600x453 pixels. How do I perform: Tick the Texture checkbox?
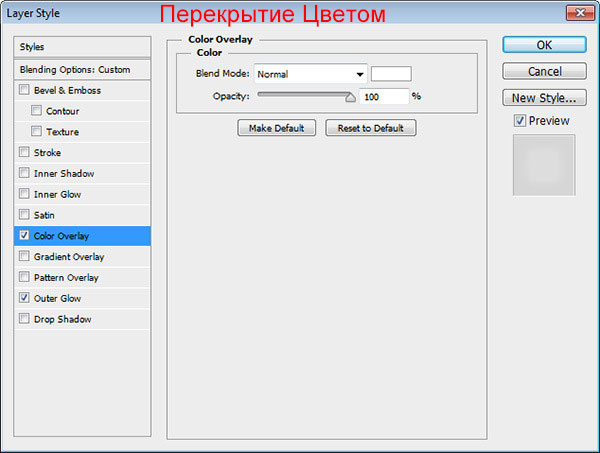tap(36, 131)
